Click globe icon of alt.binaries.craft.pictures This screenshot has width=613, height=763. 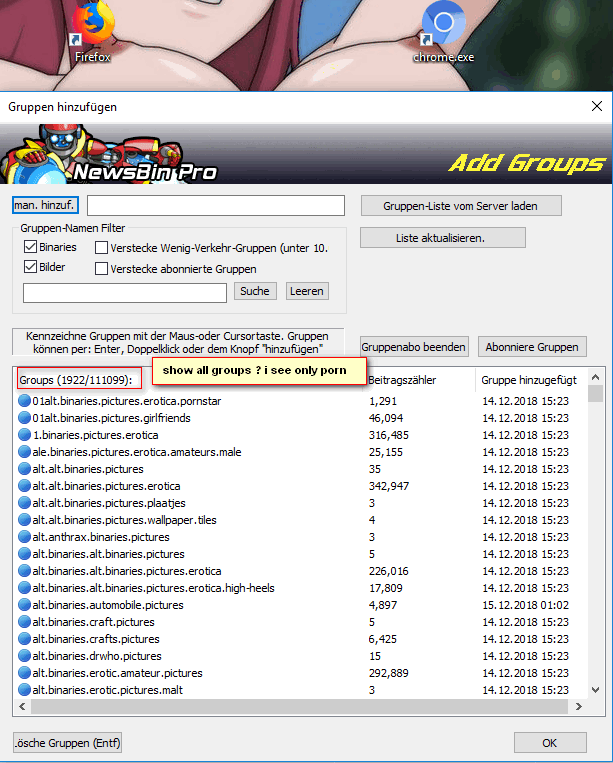tap(24, 622)
